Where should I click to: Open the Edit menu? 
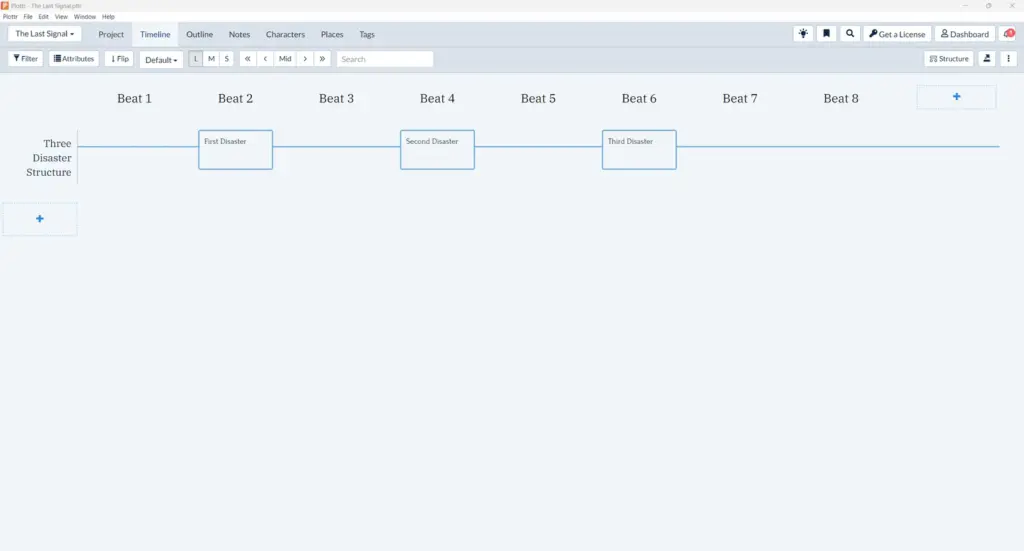click(43, 17)
